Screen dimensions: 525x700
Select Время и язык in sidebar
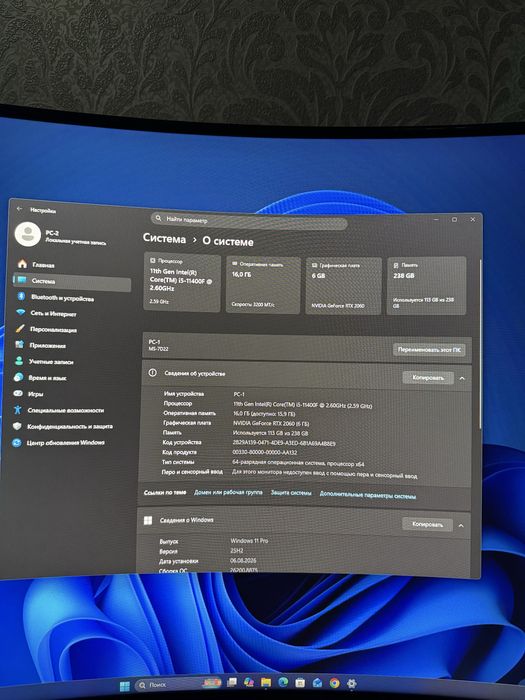(41, 378)
